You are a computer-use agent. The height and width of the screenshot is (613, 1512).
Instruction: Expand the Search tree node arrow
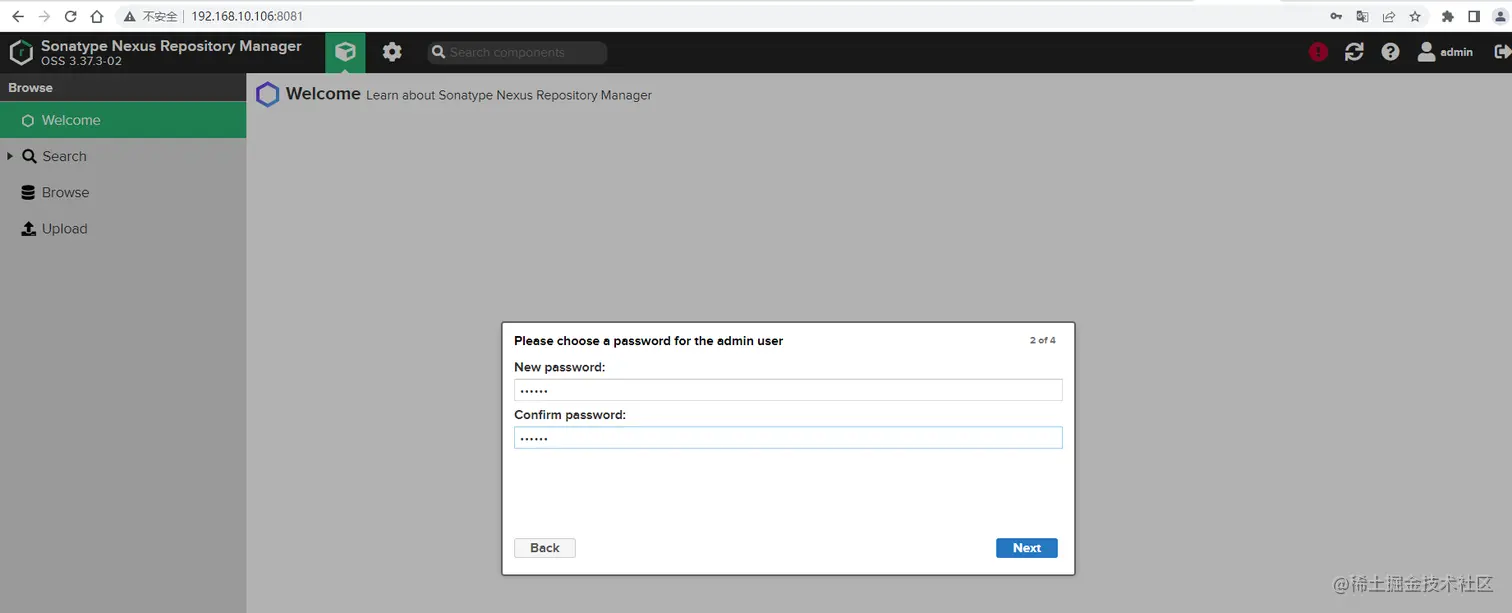[10, 156]
